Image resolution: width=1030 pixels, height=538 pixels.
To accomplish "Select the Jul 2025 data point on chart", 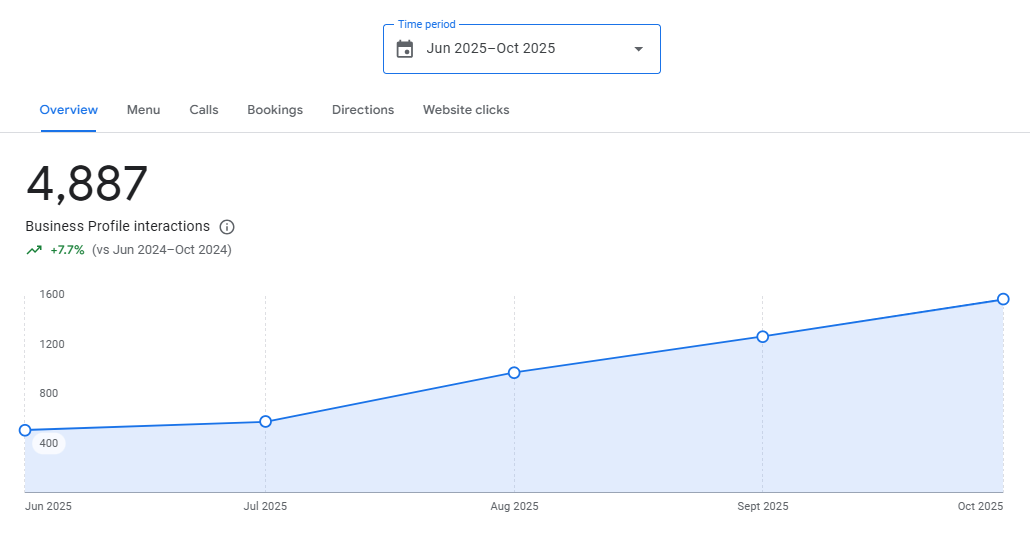I will (x=265, y=422).
